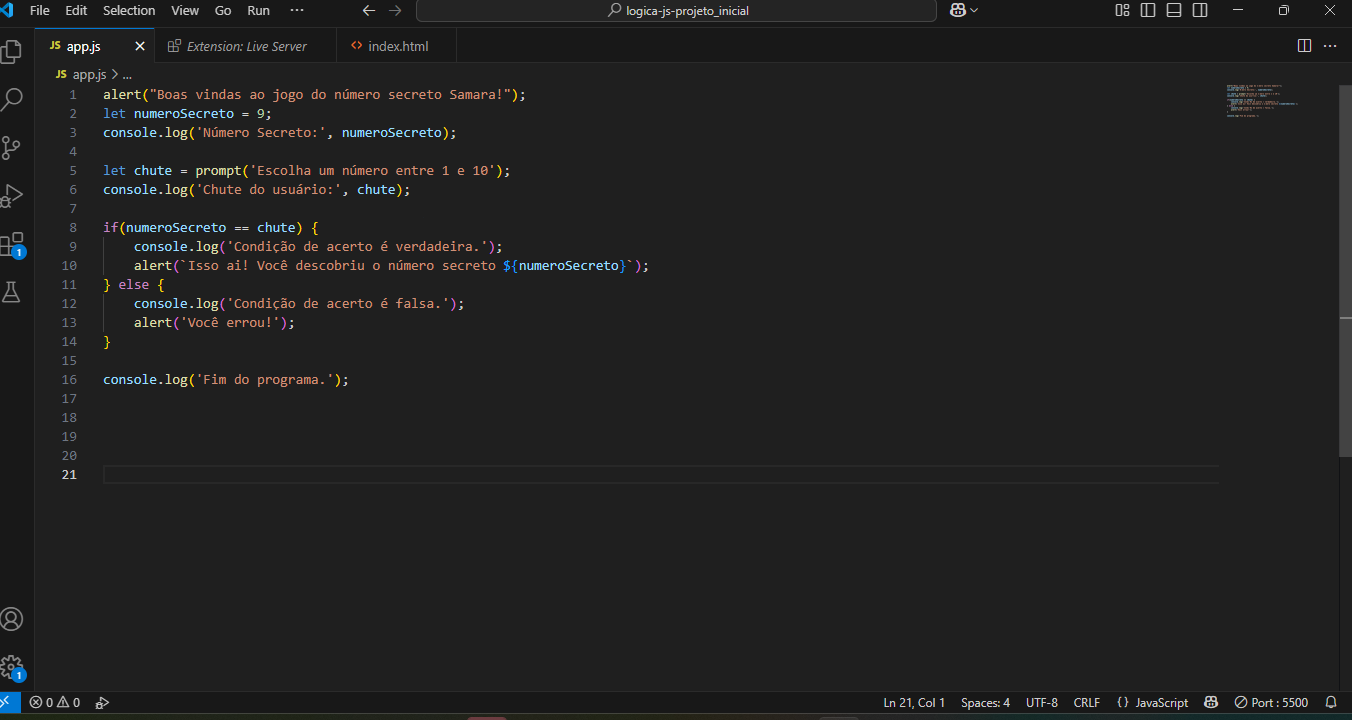Toggle the secondary side bar
The height and width of the screenshot is (720, 1352).
tap(1200, 11)
